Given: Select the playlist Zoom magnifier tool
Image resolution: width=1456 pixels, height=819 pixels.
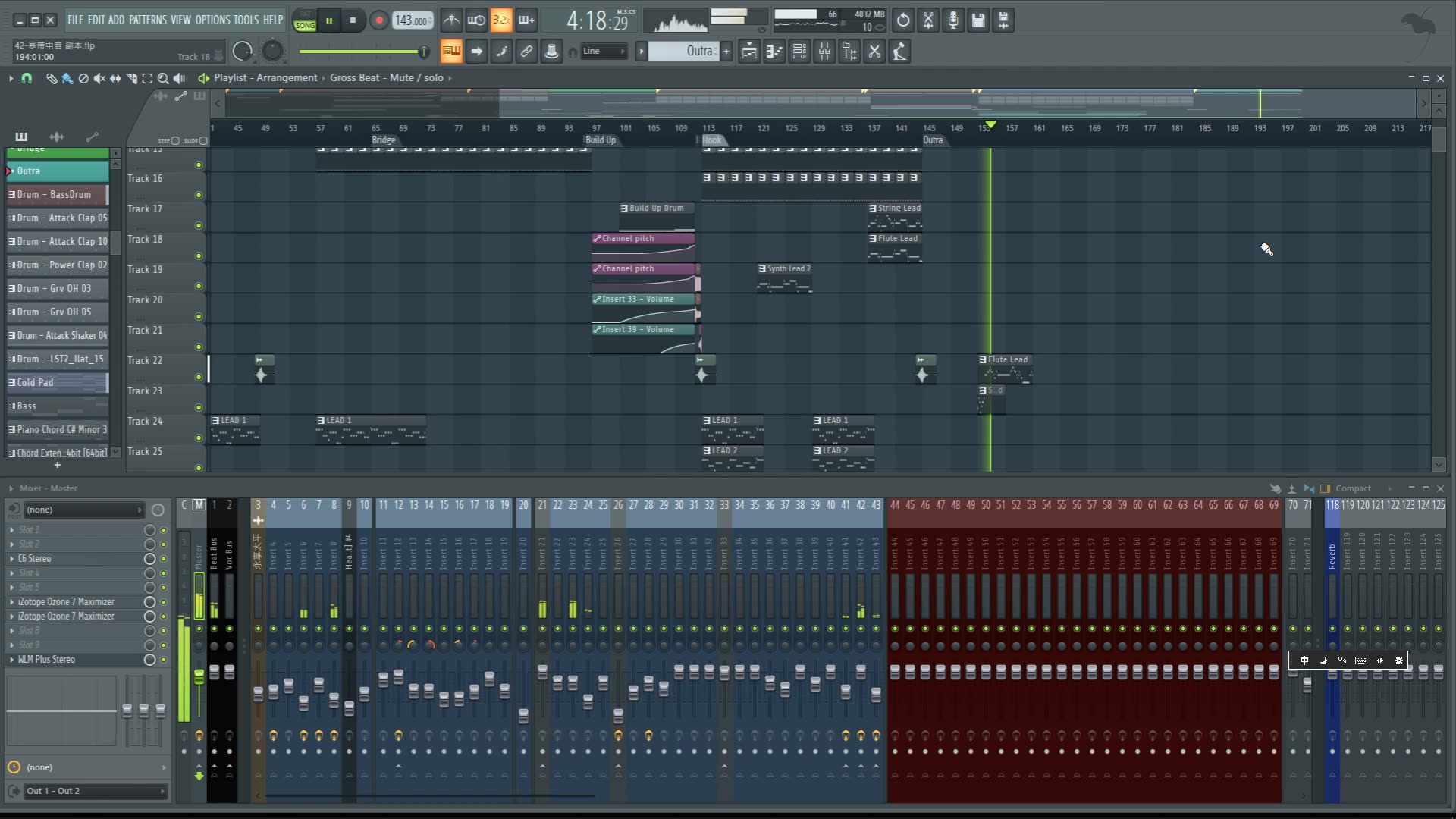Looking at the screenshot, I should point(163,78).
